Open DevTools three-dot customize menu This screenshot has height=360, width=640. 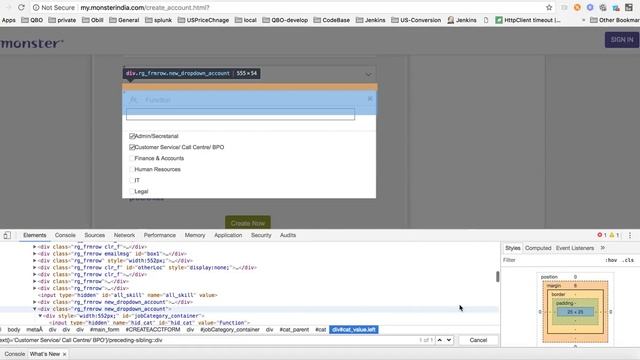630,235
